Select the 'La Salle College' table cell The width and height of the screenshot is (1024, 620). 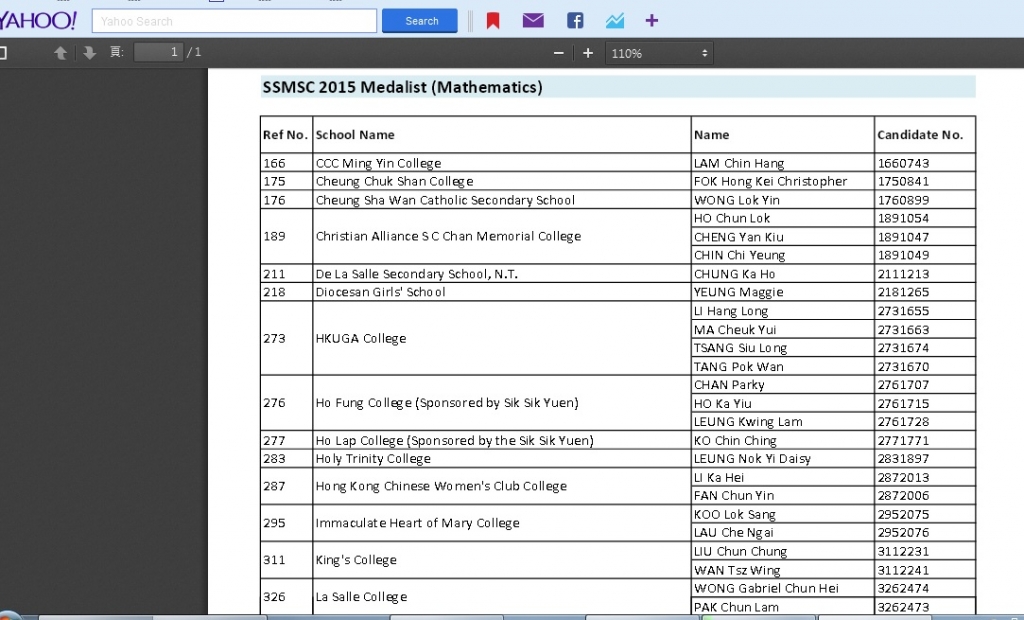pyautogui.click(x=361, y=597)
